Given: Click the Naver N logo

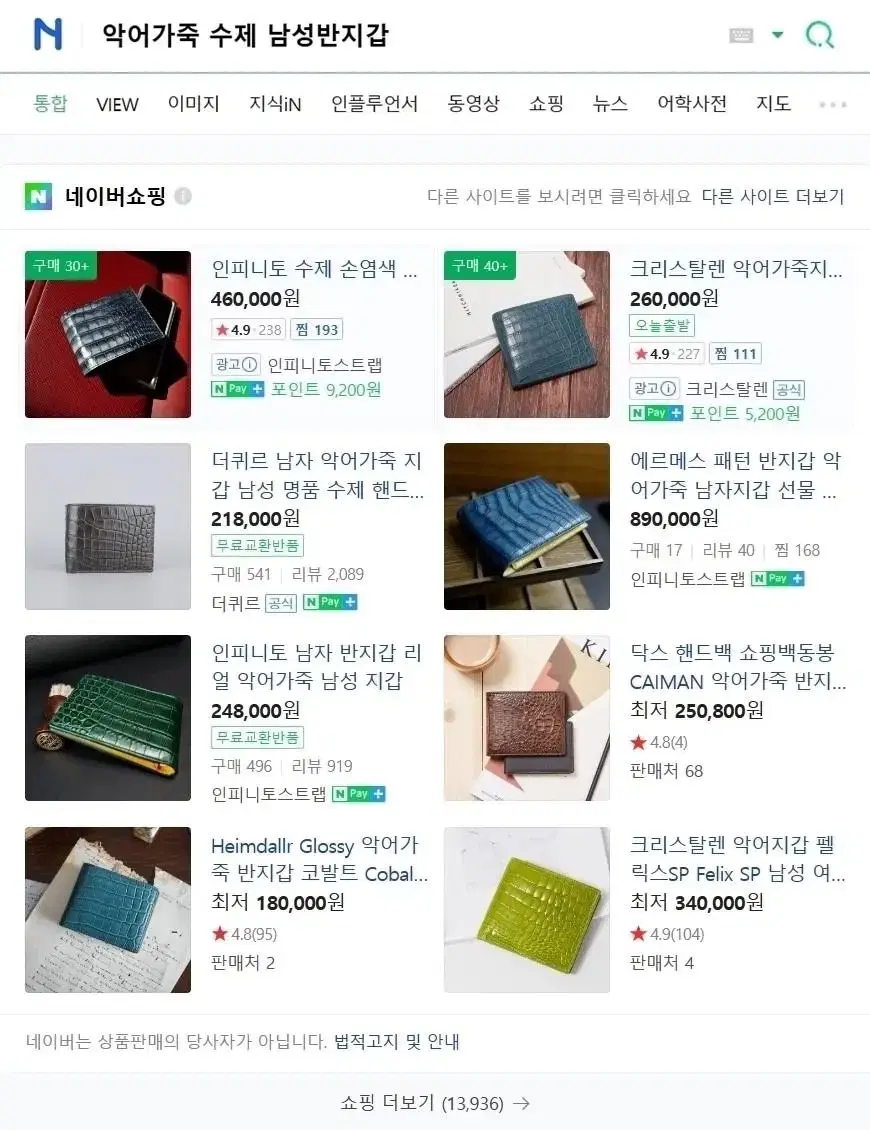Looking at the screenshot, I should click(48, 34).
